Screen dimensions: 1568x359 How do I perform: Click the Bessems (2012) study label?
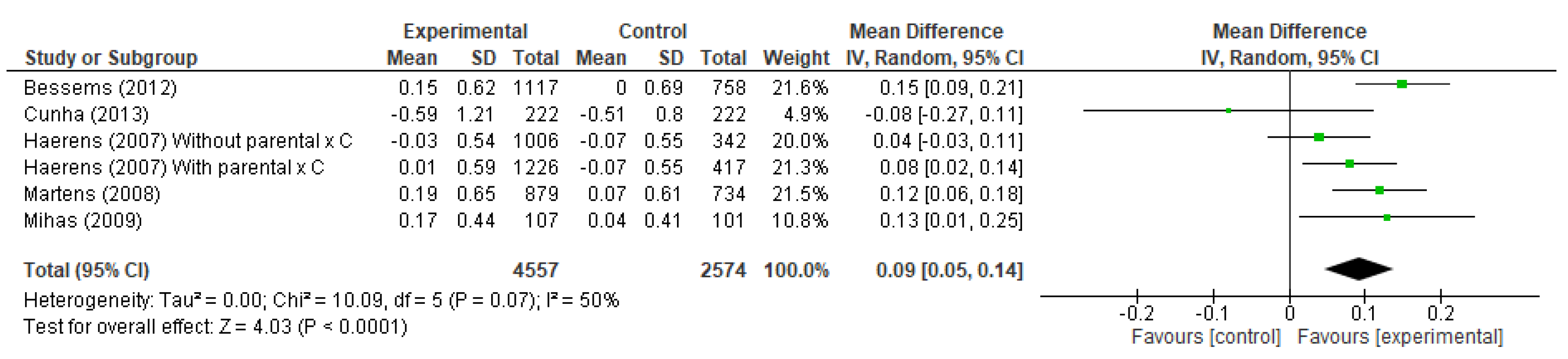tap(100, 88)
